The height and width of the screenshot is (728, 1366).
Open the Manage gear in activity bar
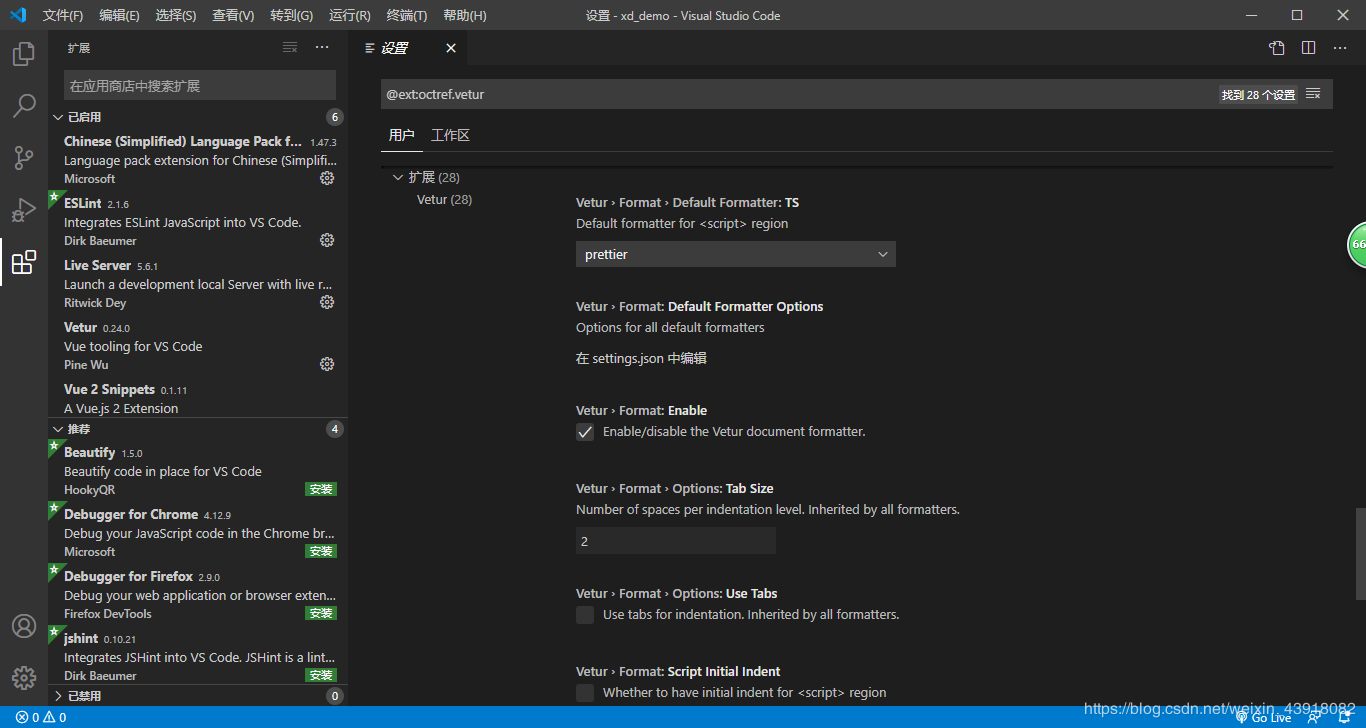coord(24,678)
